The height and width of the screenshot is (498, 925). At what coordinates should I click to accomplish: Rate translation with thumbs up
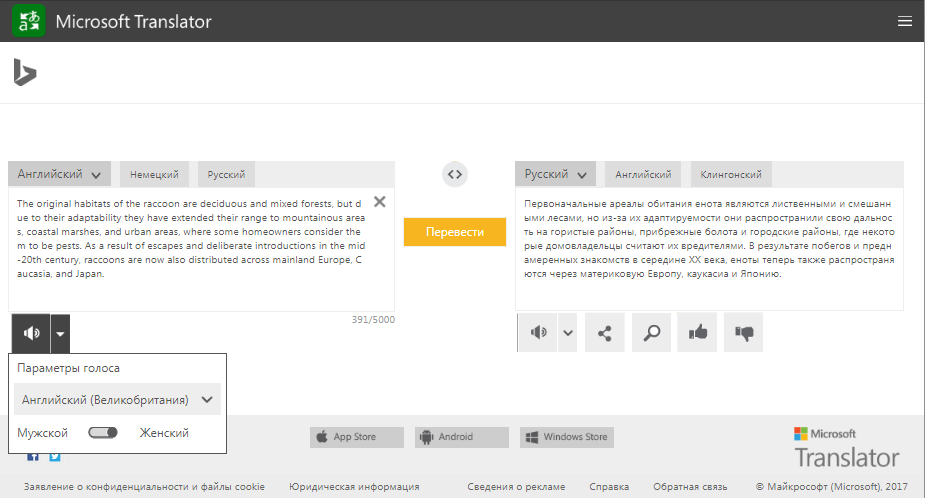tap(697, 333)
